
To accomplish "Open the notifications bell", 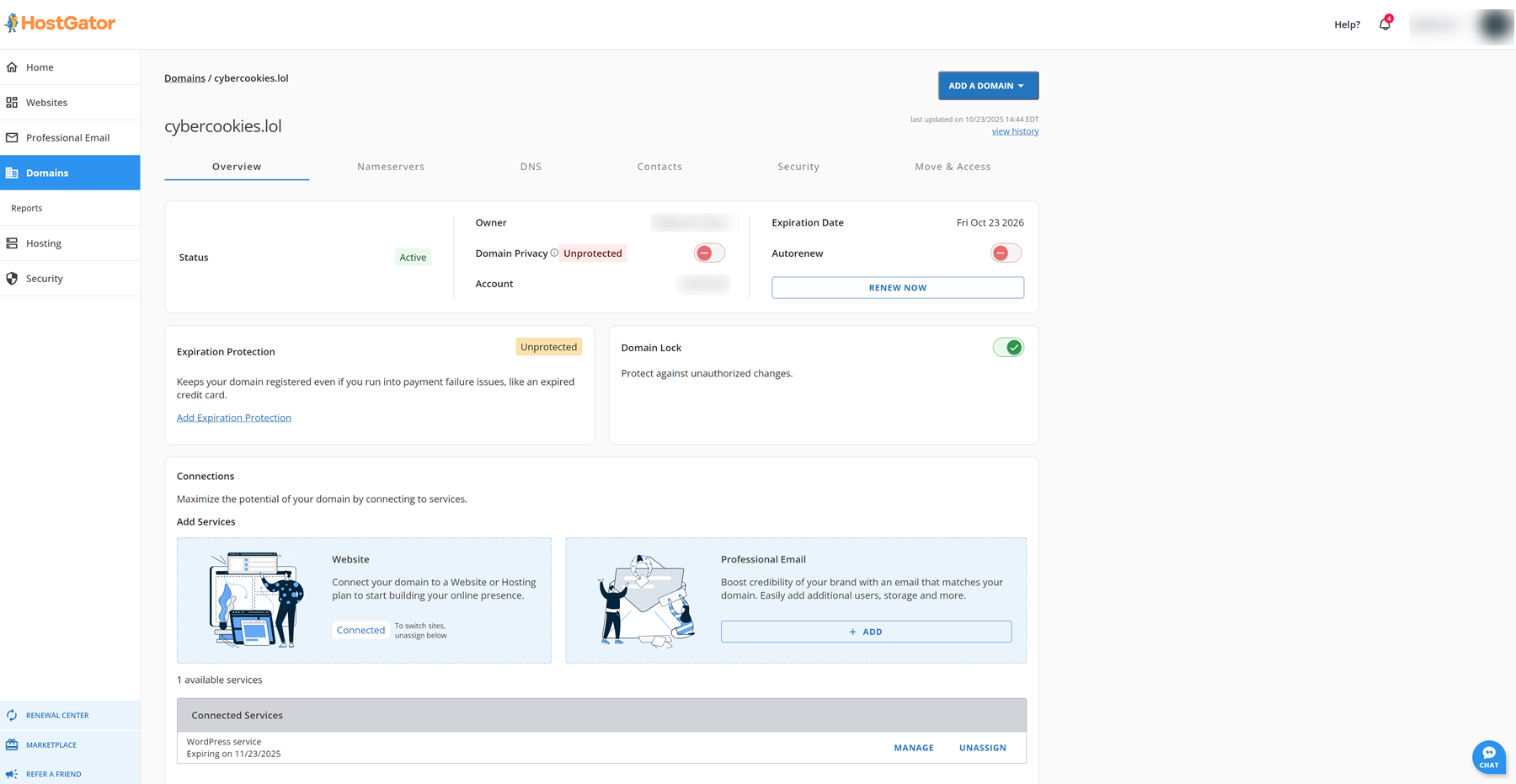I will tap(1385, 24).
